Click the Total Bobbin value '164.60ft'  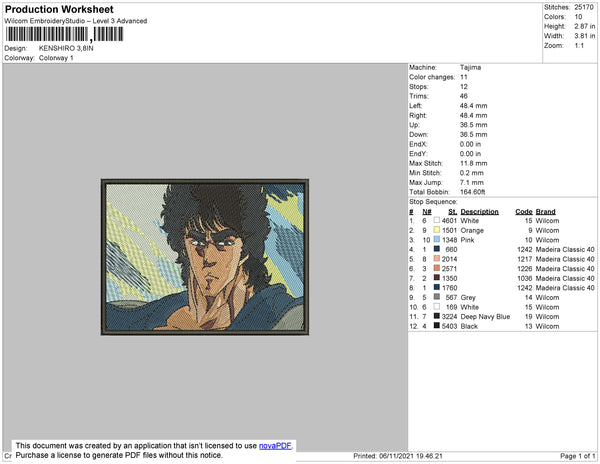(x=473, y=192)
